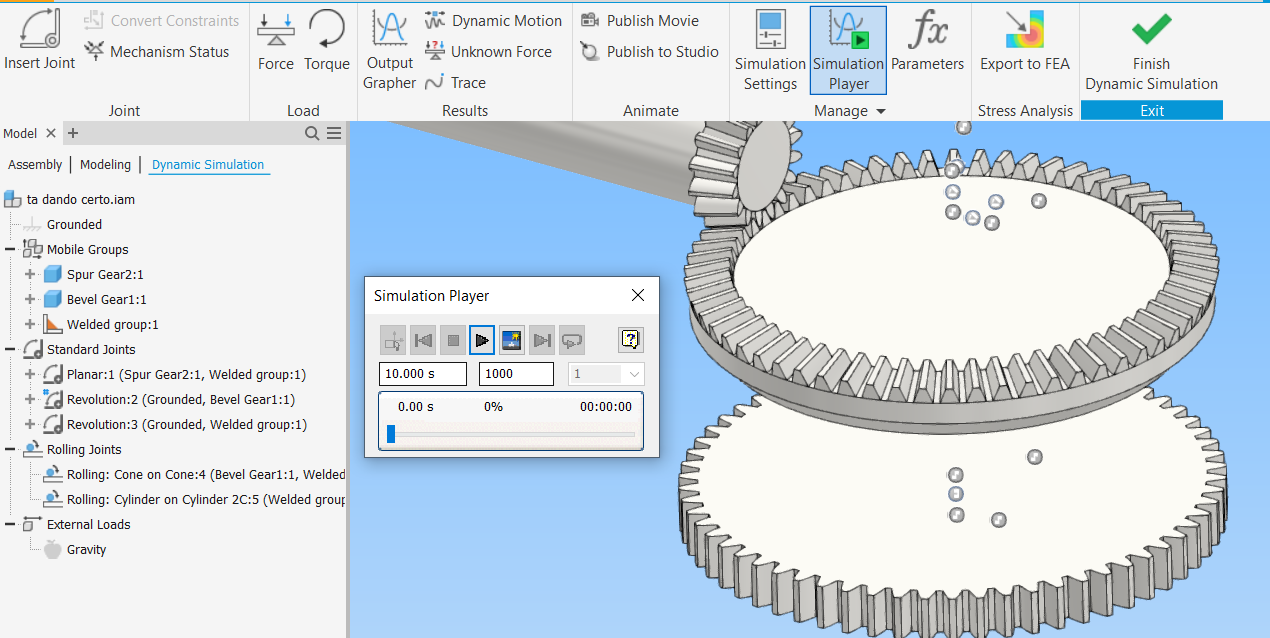Open Simulation Settings
This screenshot has width=1270, height=638.
pyautogui.click(x=770, y=50)
